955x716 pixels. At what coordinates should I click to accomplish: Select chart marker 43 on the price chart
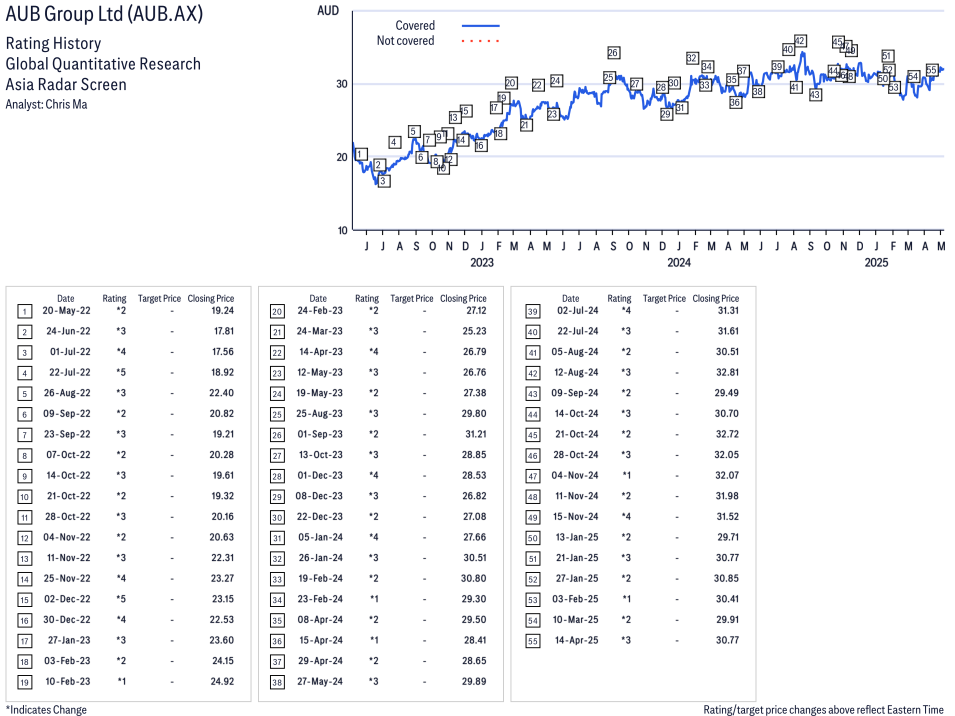815,94
